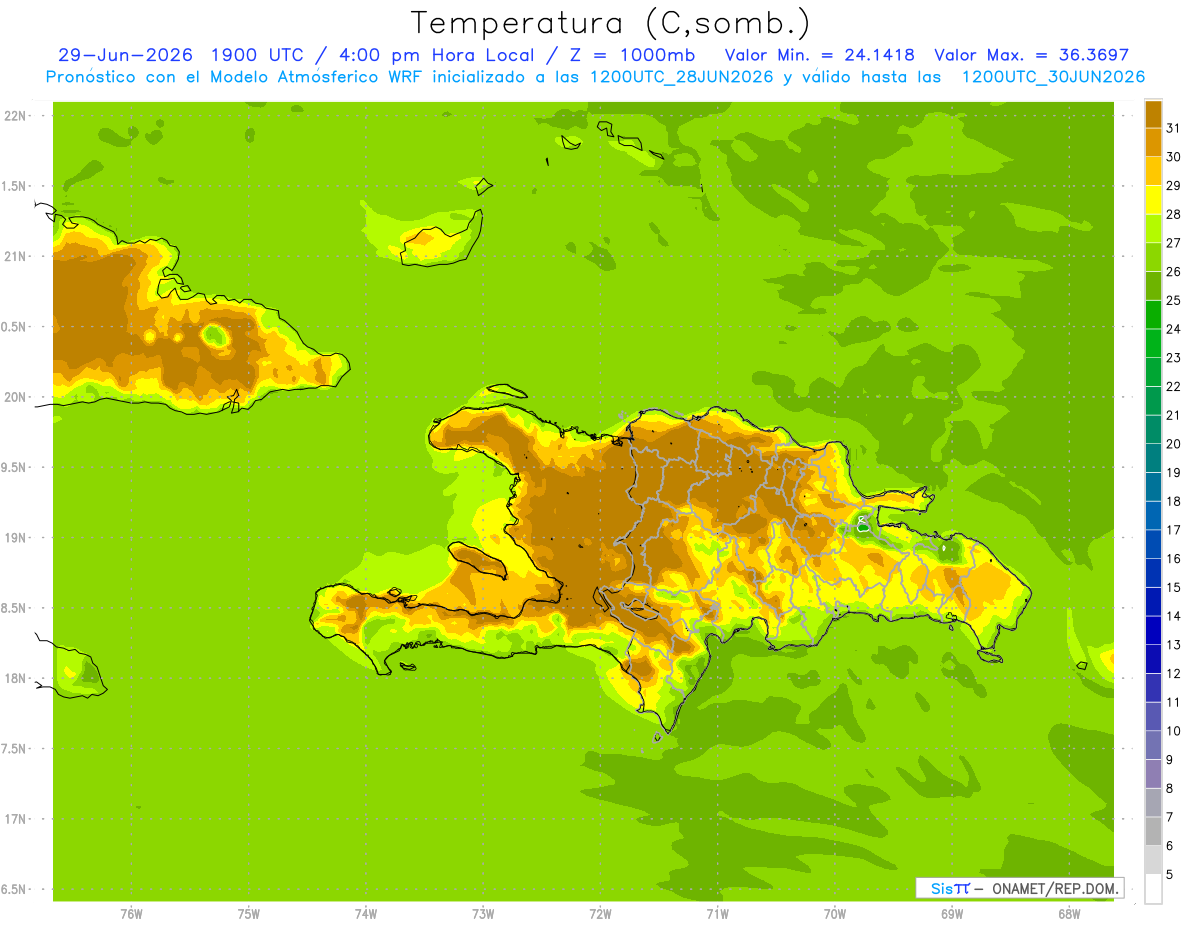Pick the purple legend swatch between 8 and 9
1200x927 pixels.
click(x=1153, y=774)
